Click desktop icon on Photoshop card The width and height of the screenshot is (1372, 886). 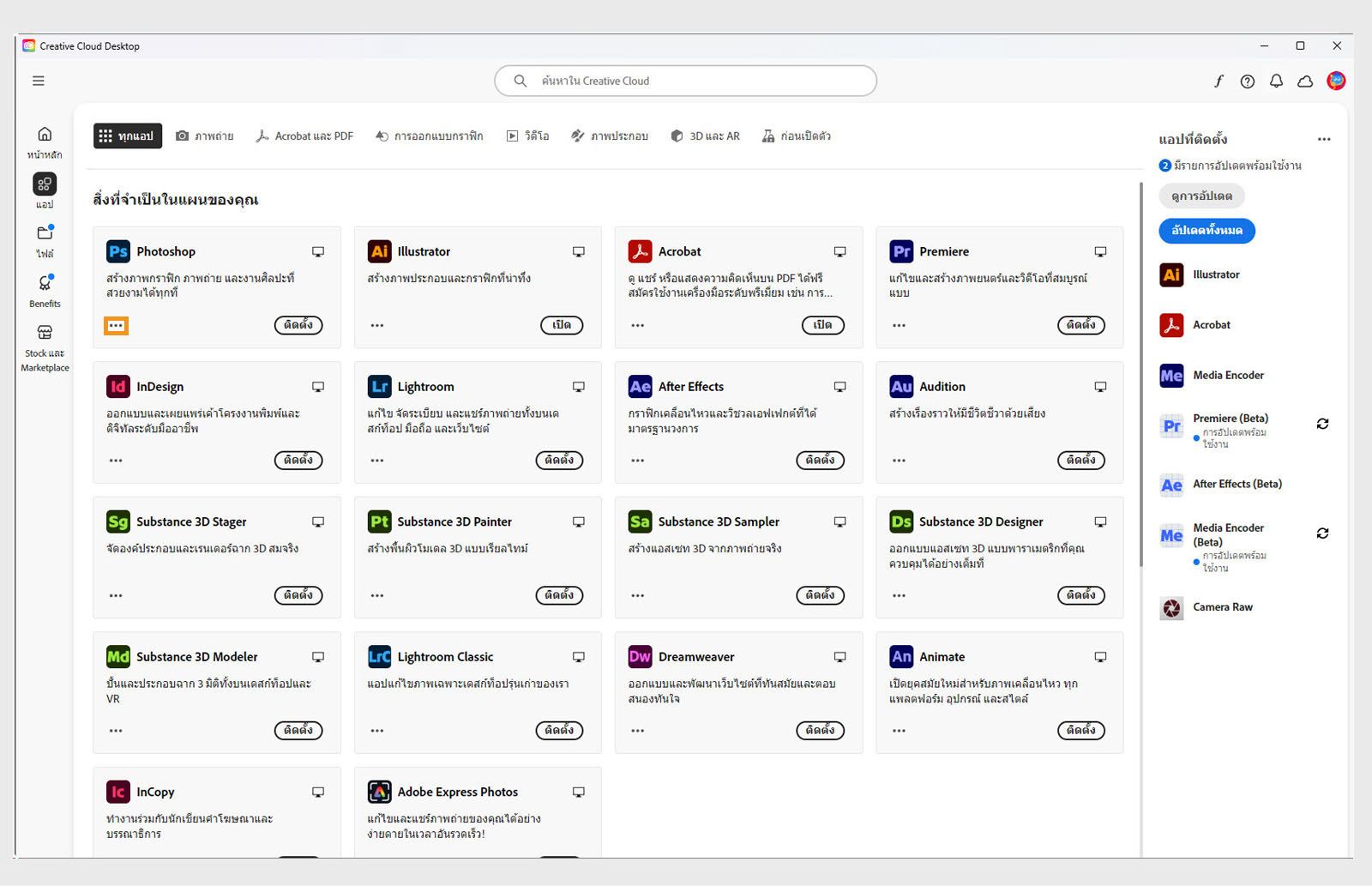click(318, 251)
